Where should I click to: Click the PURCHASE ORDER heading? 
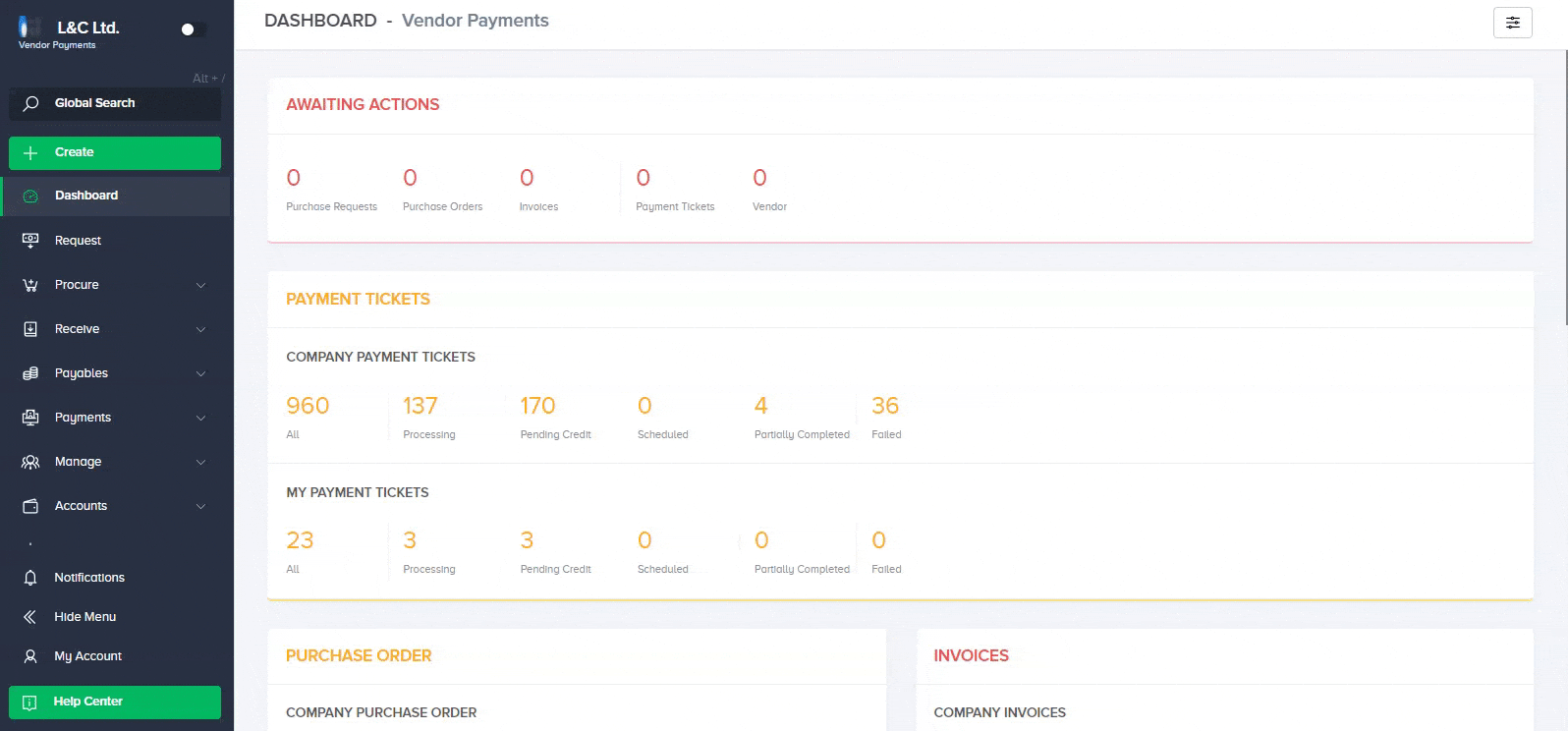click(359, 655)
